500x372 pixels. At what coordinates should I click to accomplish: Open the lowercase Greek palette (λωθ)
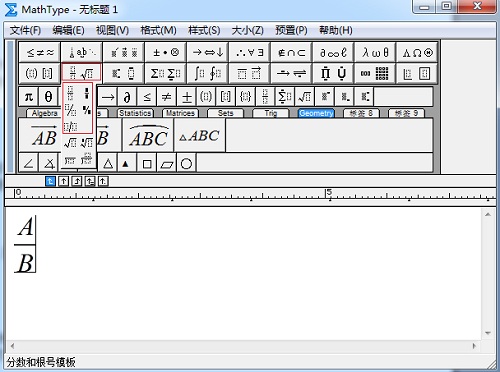376,52
